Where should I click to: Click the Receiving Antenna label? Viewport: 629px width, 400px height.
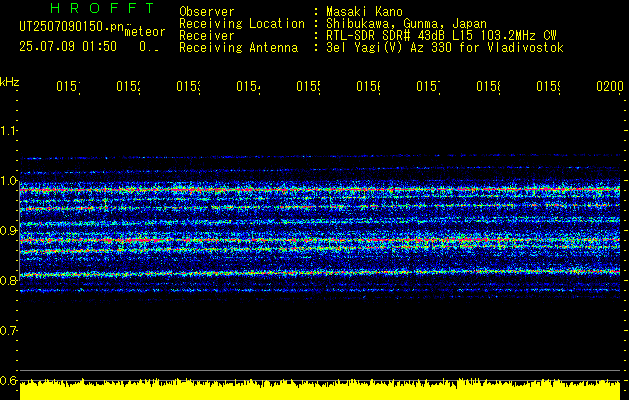pyautogui.click(x=239, y=48)
